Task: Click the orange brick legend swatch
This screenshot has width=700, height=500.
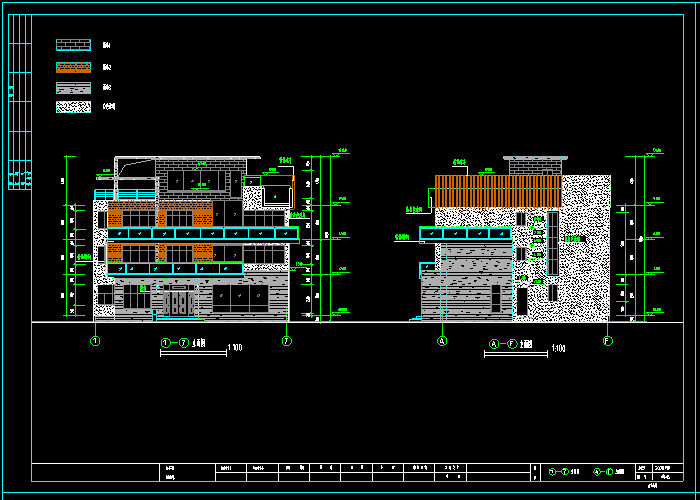Action: (73, 67)
